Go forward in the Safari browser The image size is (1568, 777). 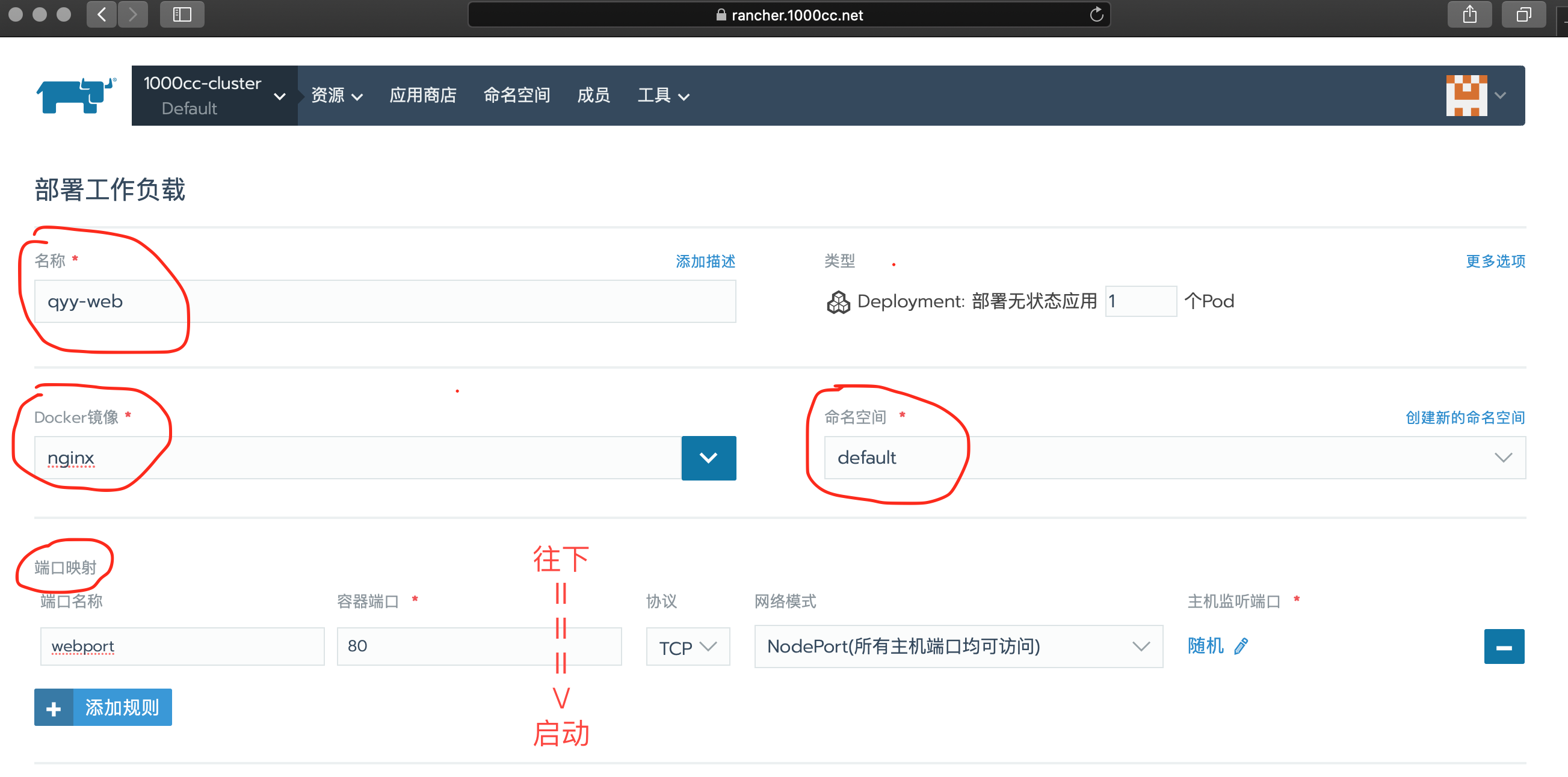pyautogui.click(x=133, y=14)
